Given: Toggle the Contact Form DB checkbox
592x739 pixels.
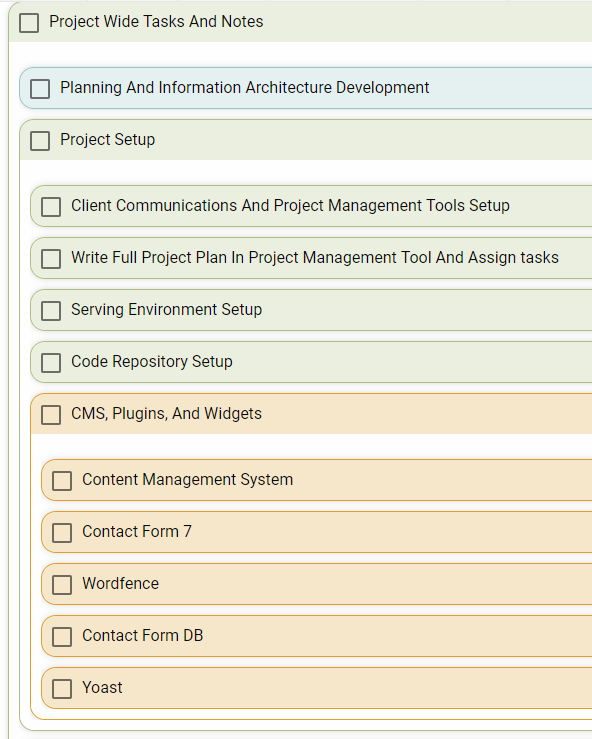Looking at the screenshot, I should pos(62,637).
